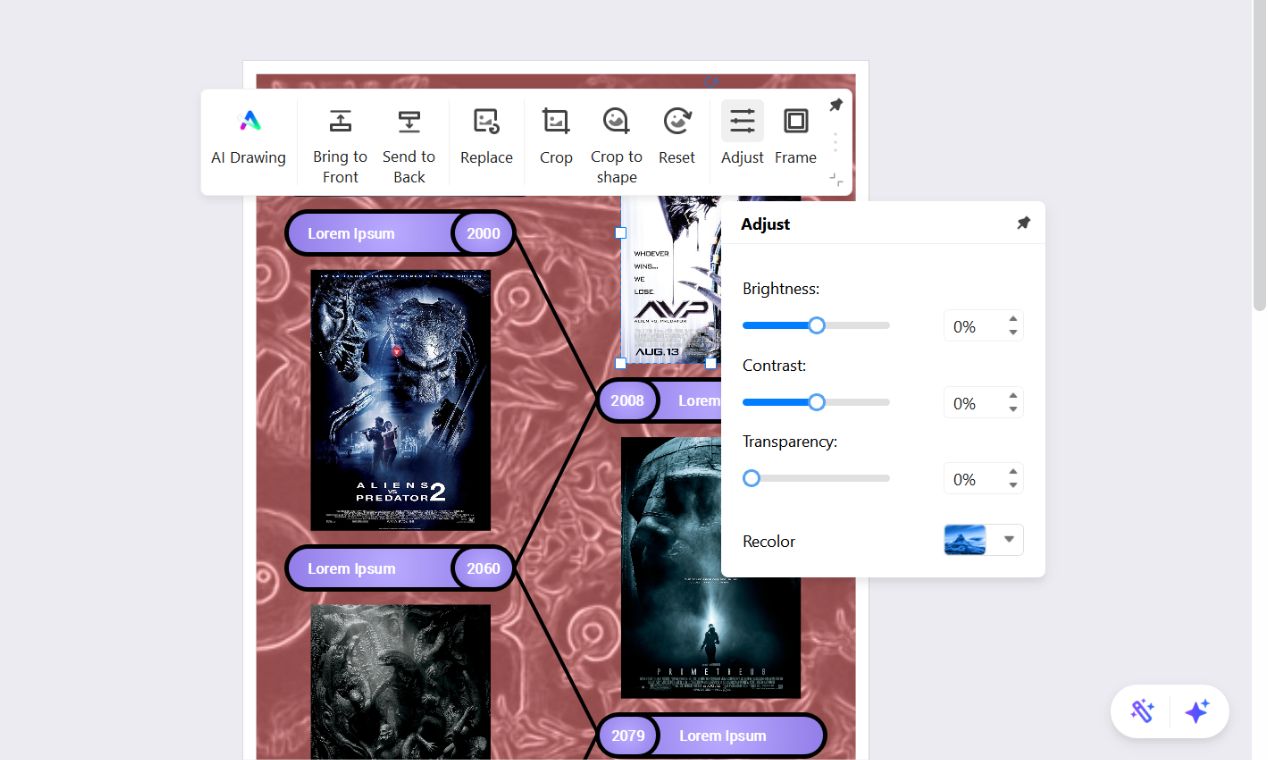Click the Contrast percentage field

[974, 403]
